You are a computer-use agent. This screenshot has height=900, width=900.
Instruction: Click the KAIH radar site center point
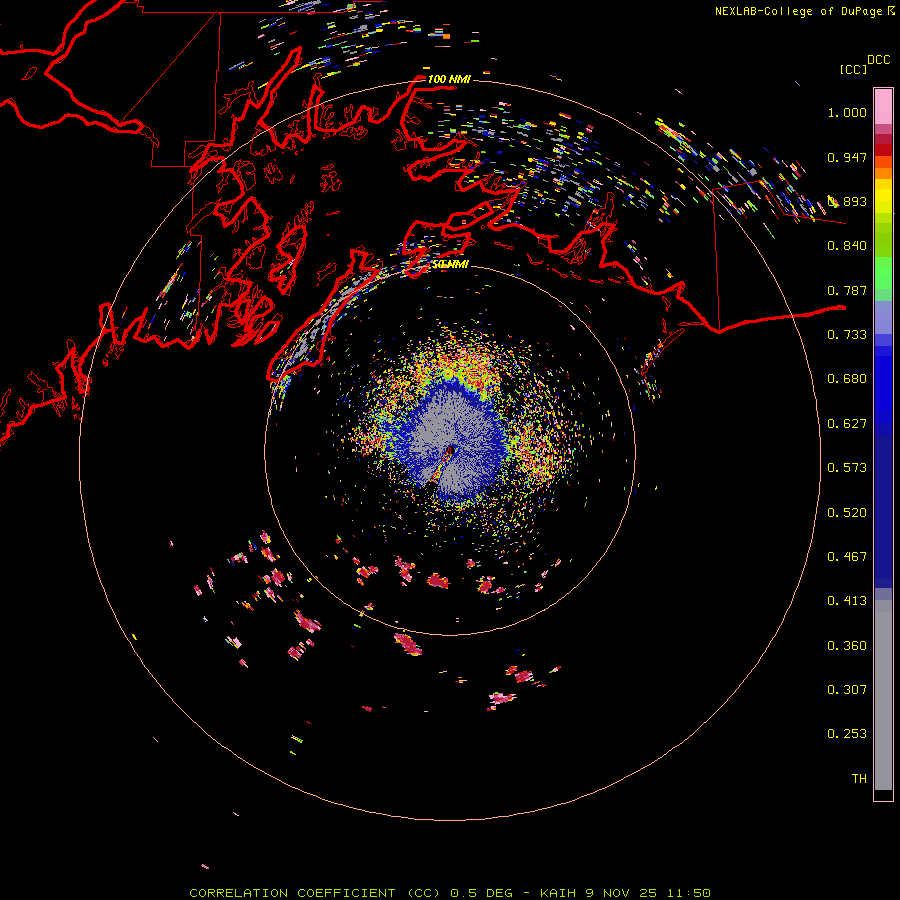pyautogui.click(x=450, y=451)
